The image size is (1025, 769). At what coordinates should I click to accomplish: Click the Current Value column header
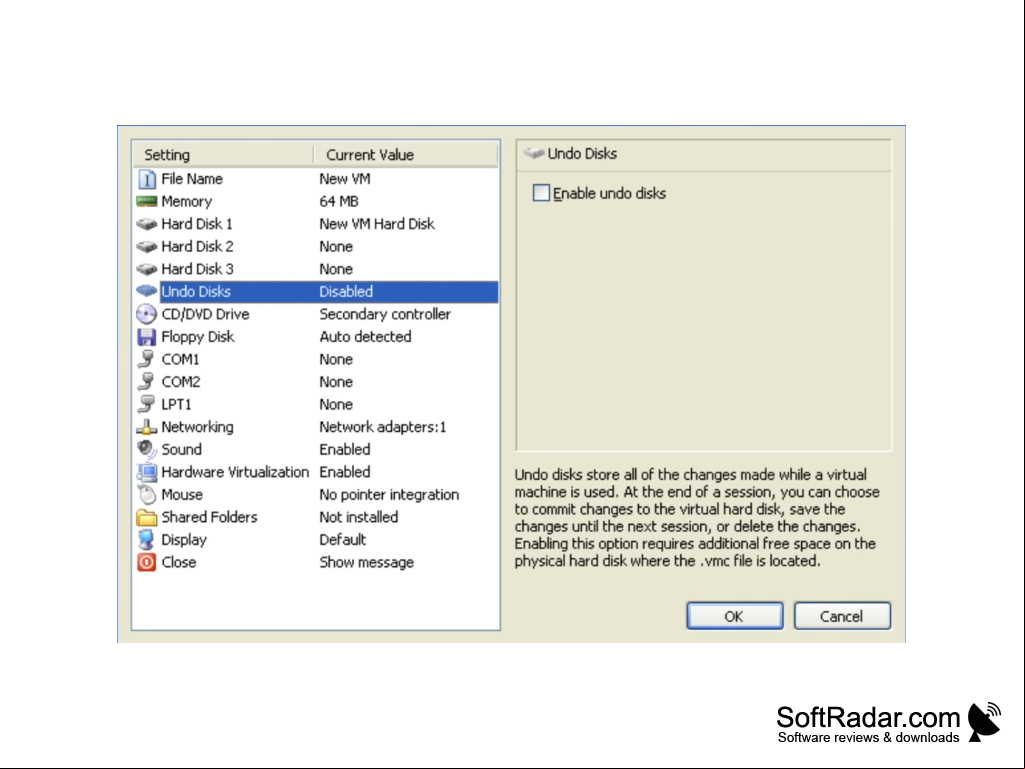tap(405, 155)
